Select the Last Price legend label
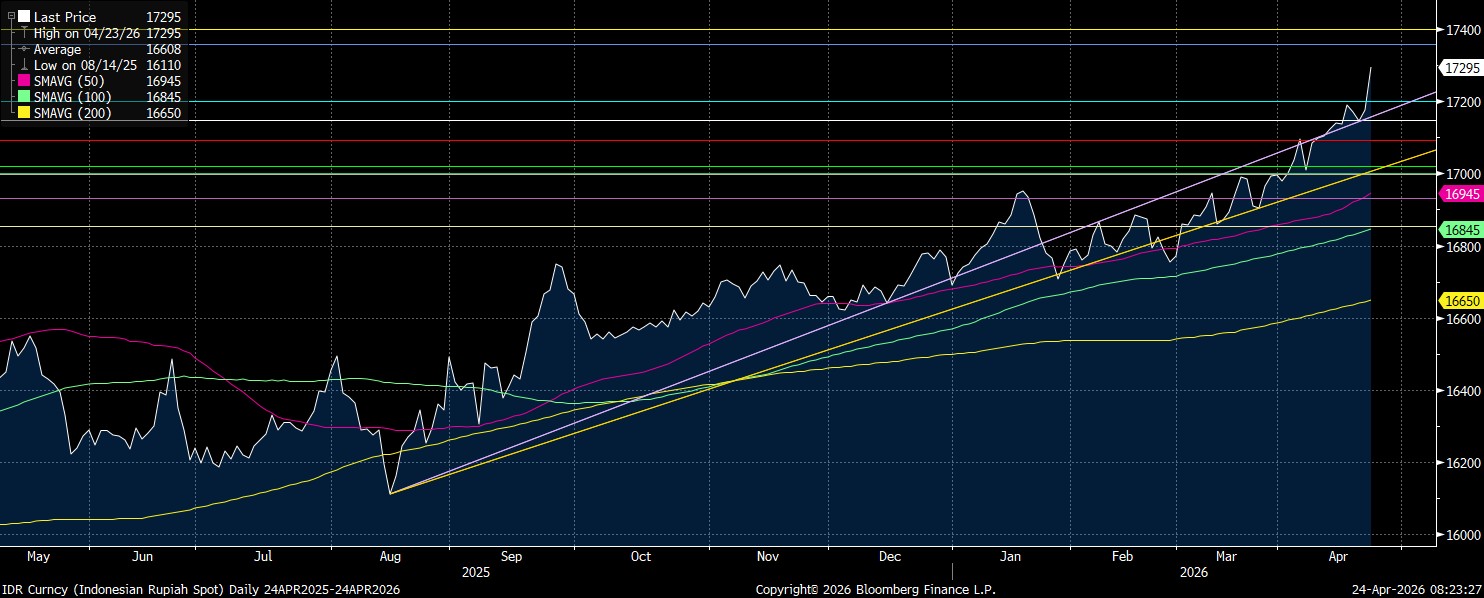 coord(65,17)
